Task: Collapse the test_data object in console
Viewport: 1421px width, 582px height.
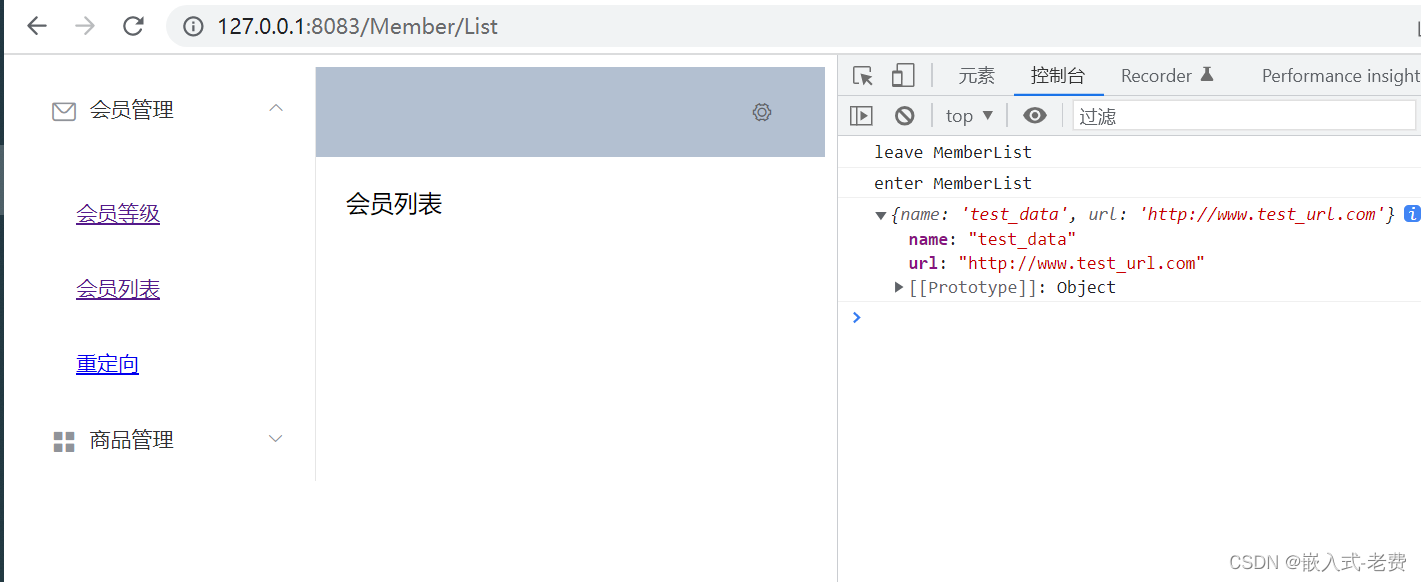Action: pos(880,213)
